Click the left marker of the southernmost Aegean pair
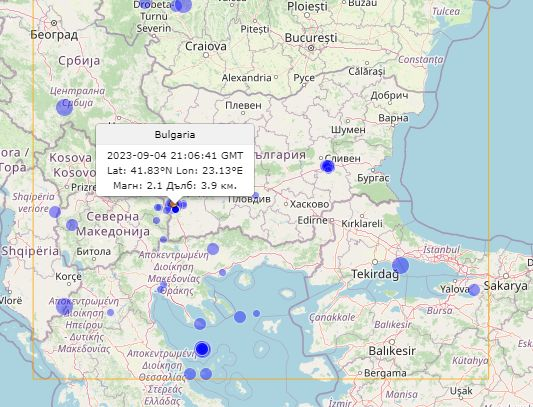This screenshot has width=533, height=407. (190, 374)
